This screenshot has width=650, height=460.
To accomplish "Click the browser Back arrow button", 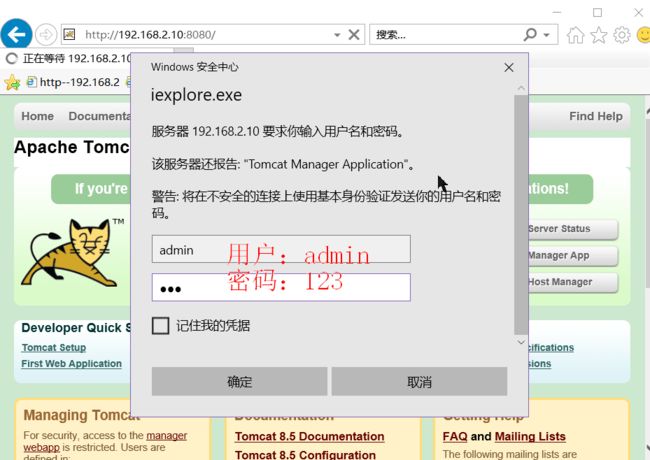I will [16, 34].
